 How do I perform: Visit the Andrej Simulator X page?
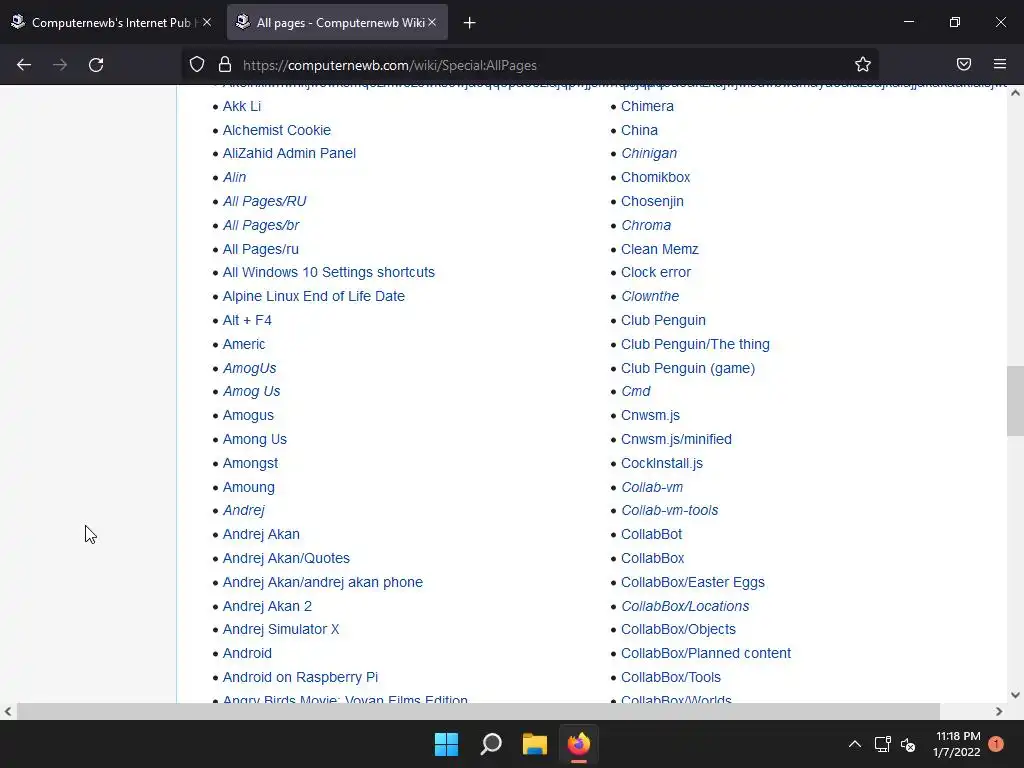(281, 630)
